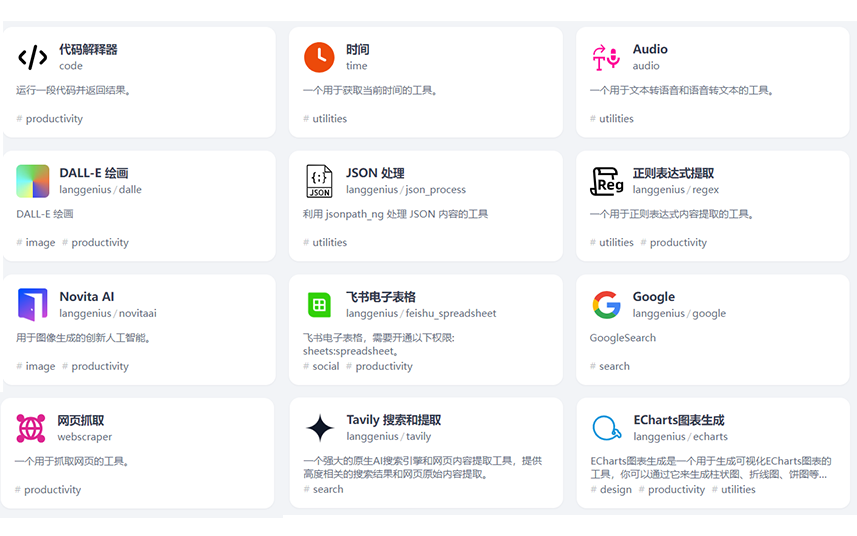Screen dimensions: 857x536
Task: Click the image tag on DALL-E card
Action: tap(36, 243)
